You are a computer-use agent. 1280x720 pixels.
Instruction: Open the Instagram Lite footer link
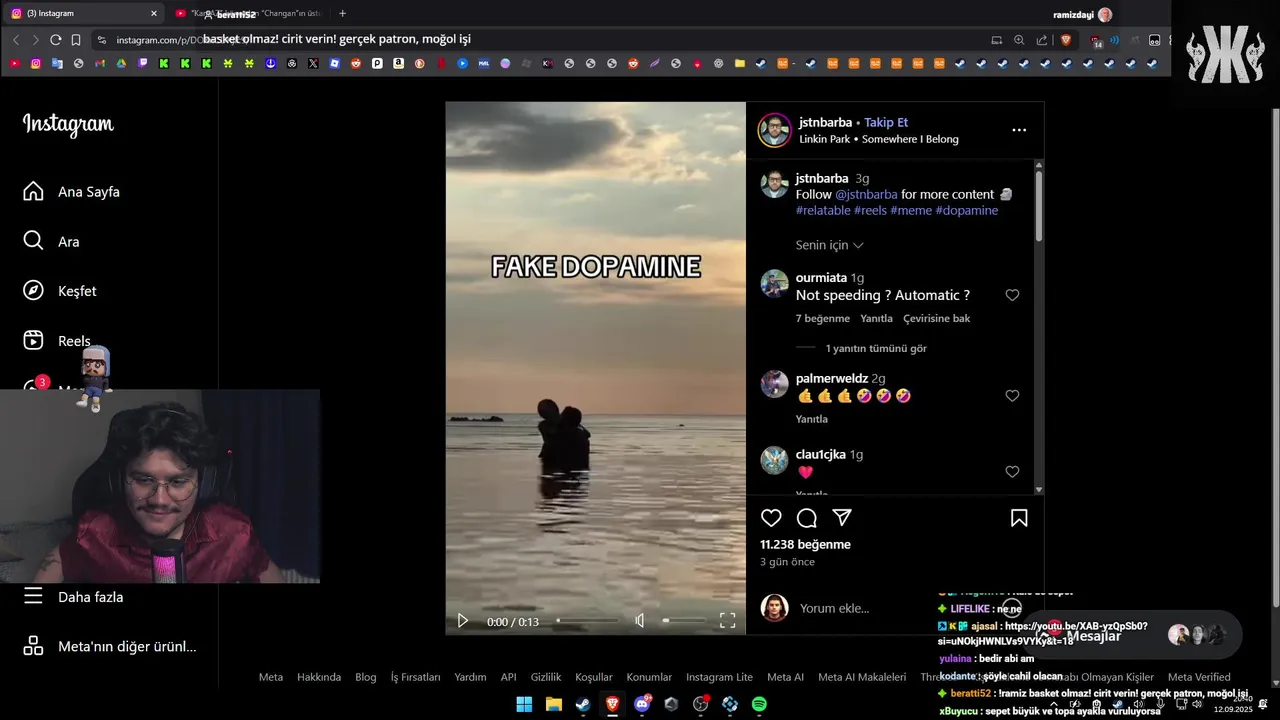(719, 677)
